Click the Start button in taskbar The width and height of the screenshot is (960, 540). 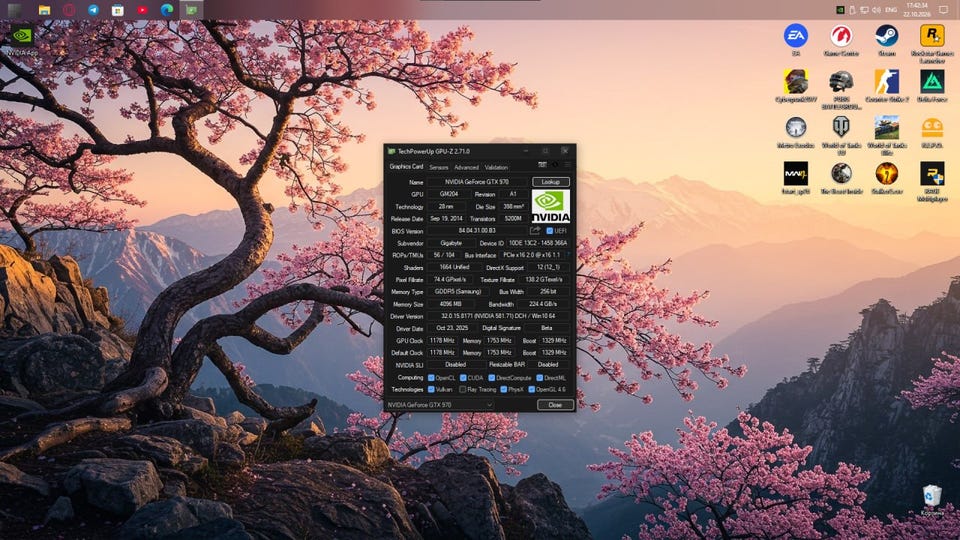[15, 10]
